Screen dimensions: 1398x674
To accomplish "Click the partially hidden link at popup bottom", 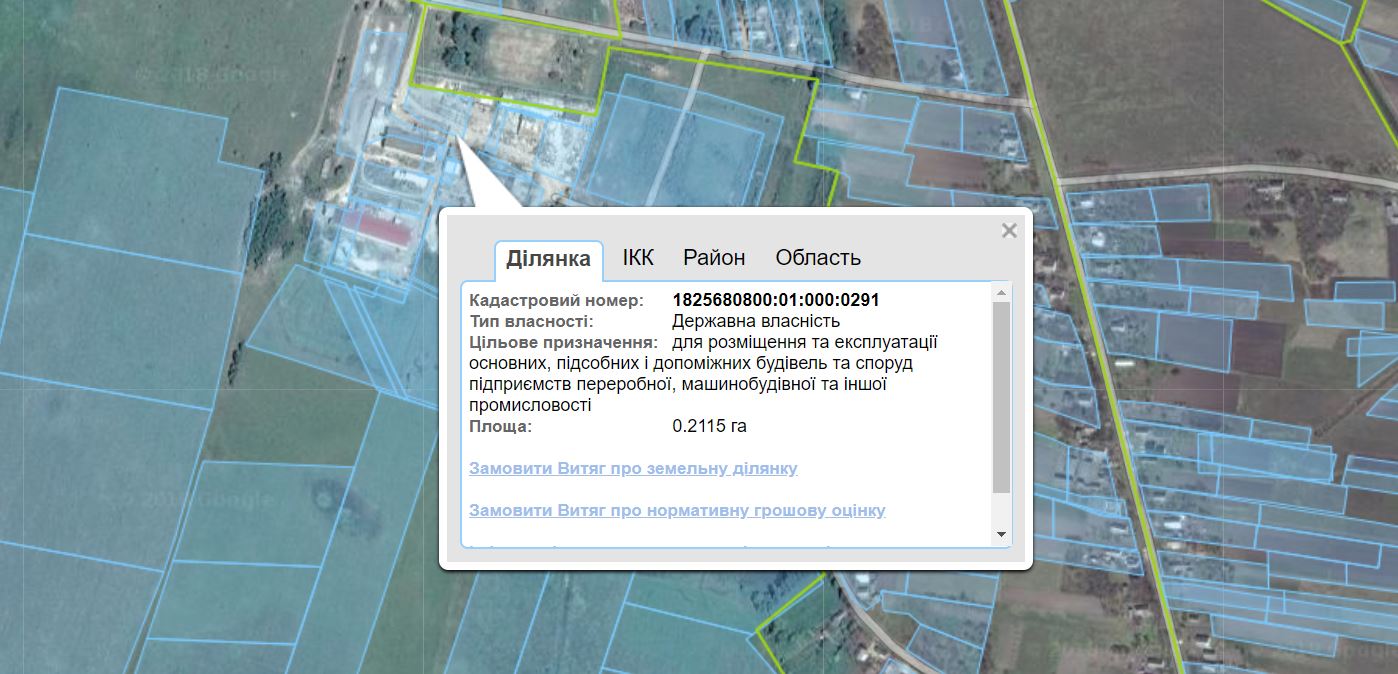I will point(650,544).
